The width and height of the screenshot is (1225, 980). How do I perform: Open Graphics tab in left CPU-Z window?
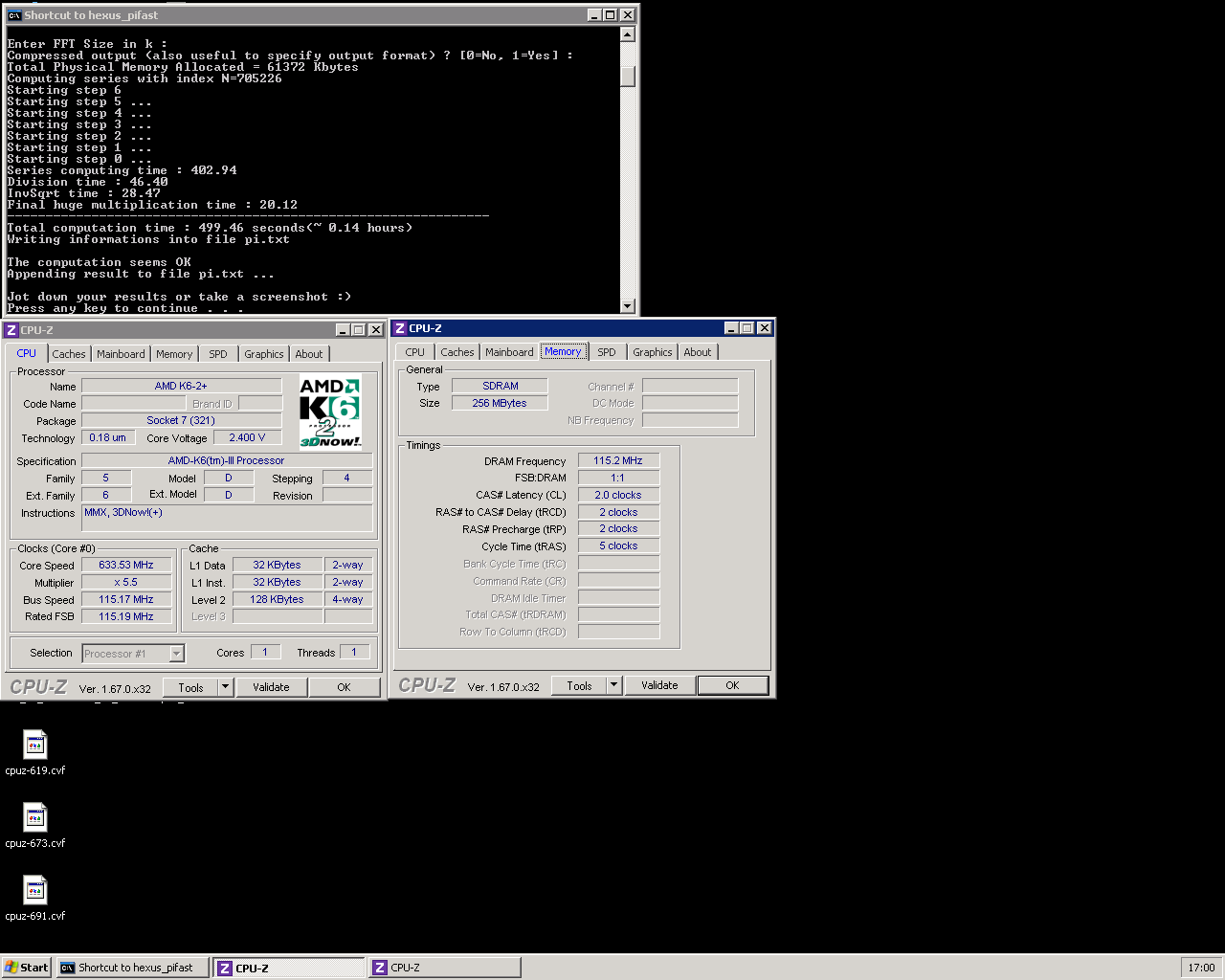coord(264,354)
